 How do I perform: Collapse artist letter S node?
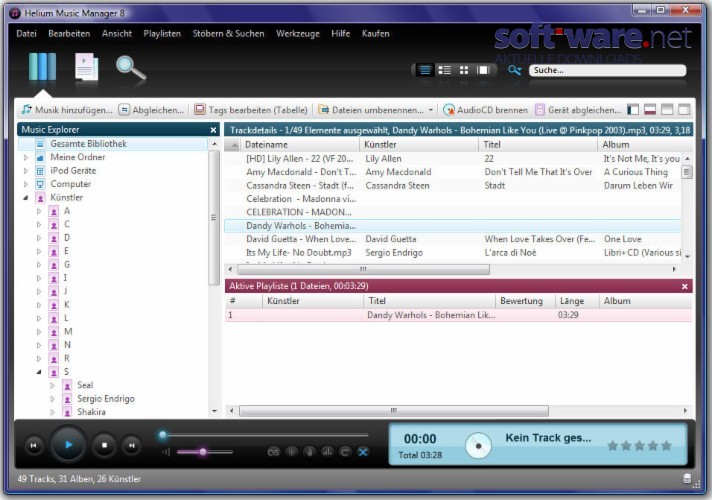click(39, 372)
